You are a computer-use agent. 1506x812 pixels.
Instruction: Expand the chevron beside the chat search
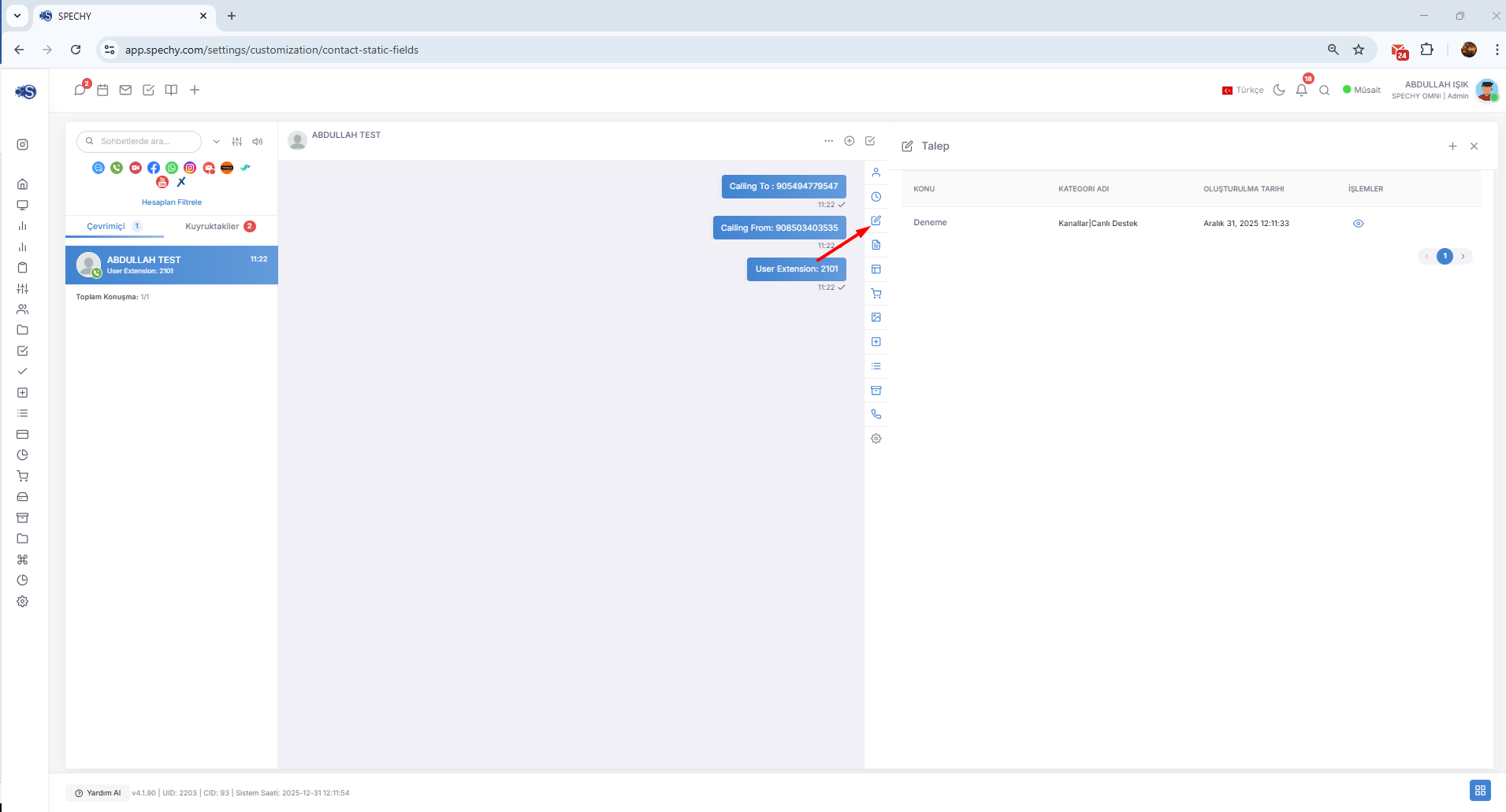216,142
